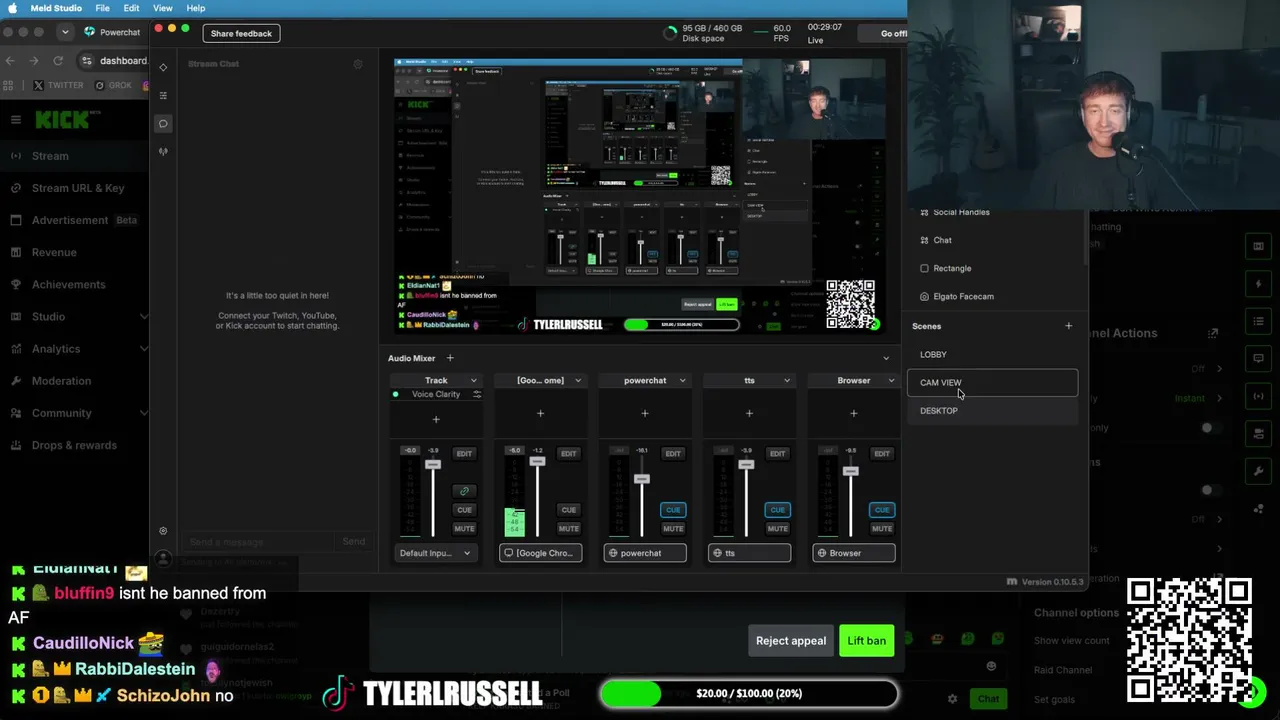
Task: Reload the Kick dashboard page in Chrome
Action: [58, 61]
